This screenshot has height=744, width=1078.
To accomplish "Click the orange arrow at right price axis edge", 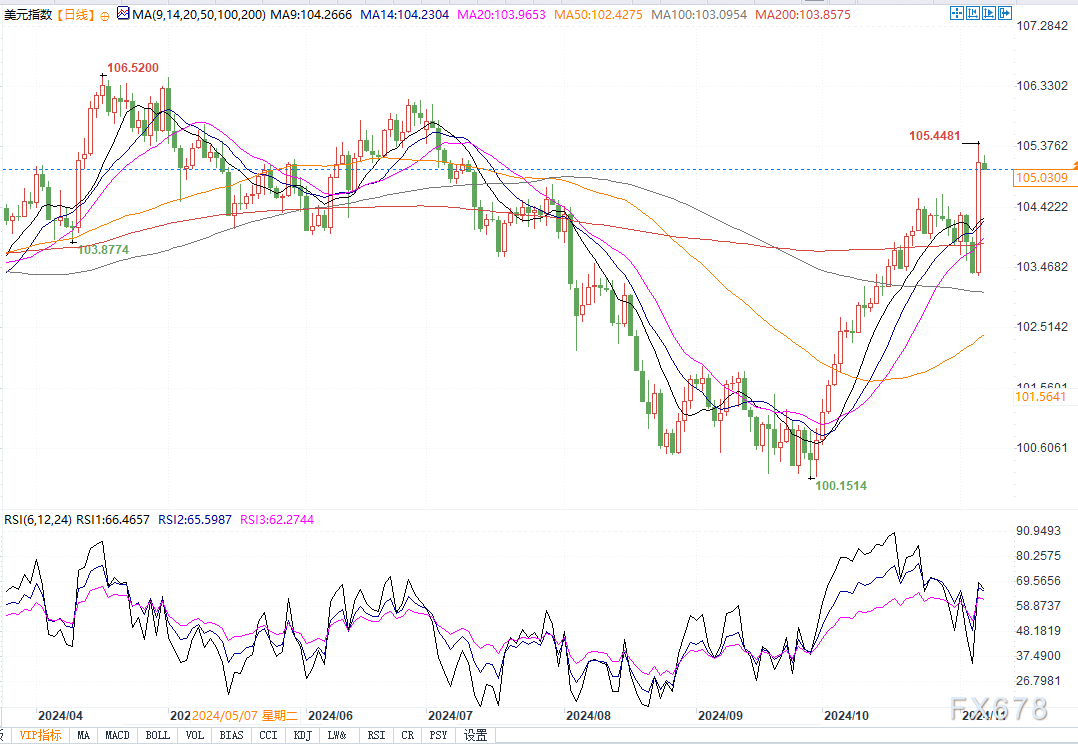I will tap(1075, 165).
